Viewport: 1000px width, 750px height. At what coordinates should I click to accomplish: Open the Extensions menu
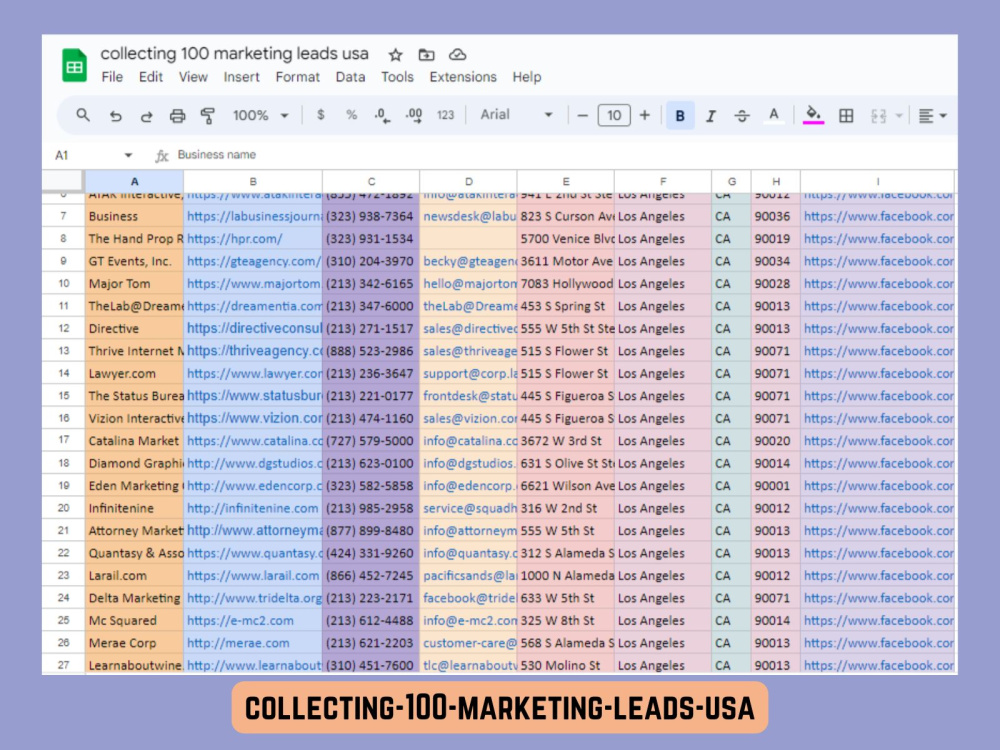(x=463, y=77)
